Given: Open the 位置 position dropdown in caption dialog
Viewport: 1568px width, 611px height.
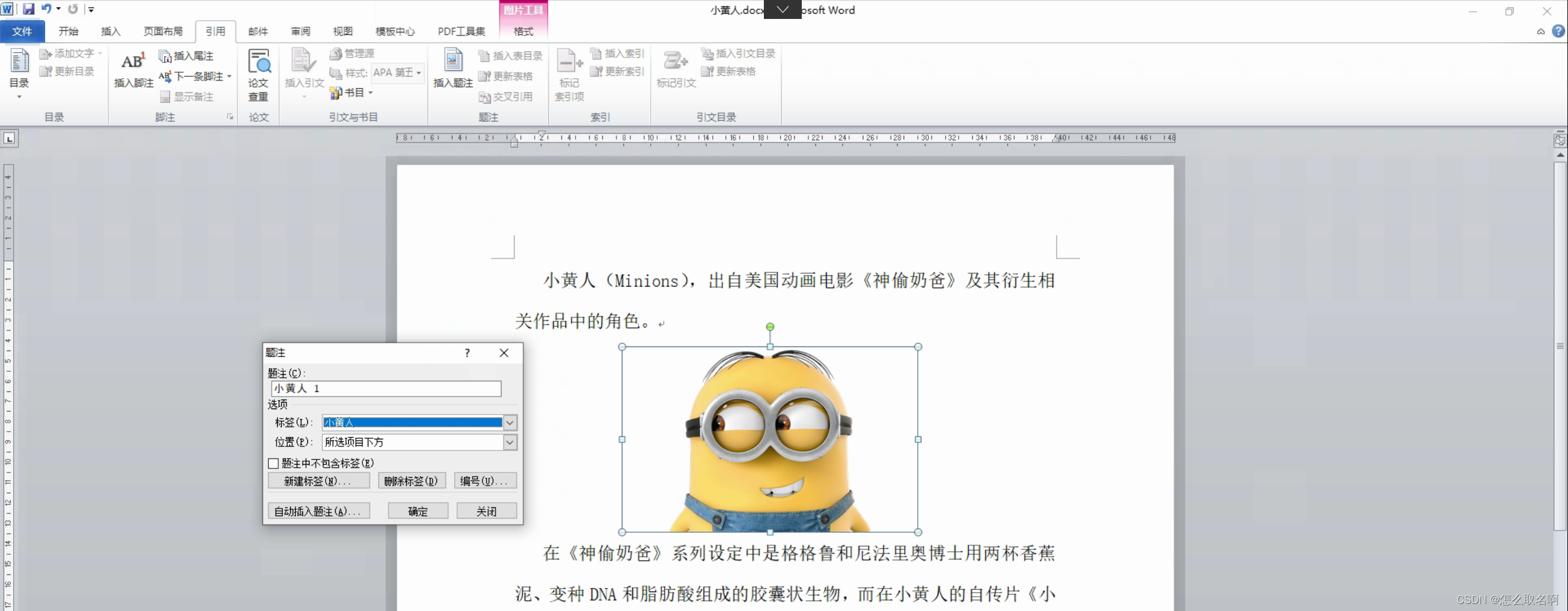Looking at the screenshot, I should (x=510, y=442).
